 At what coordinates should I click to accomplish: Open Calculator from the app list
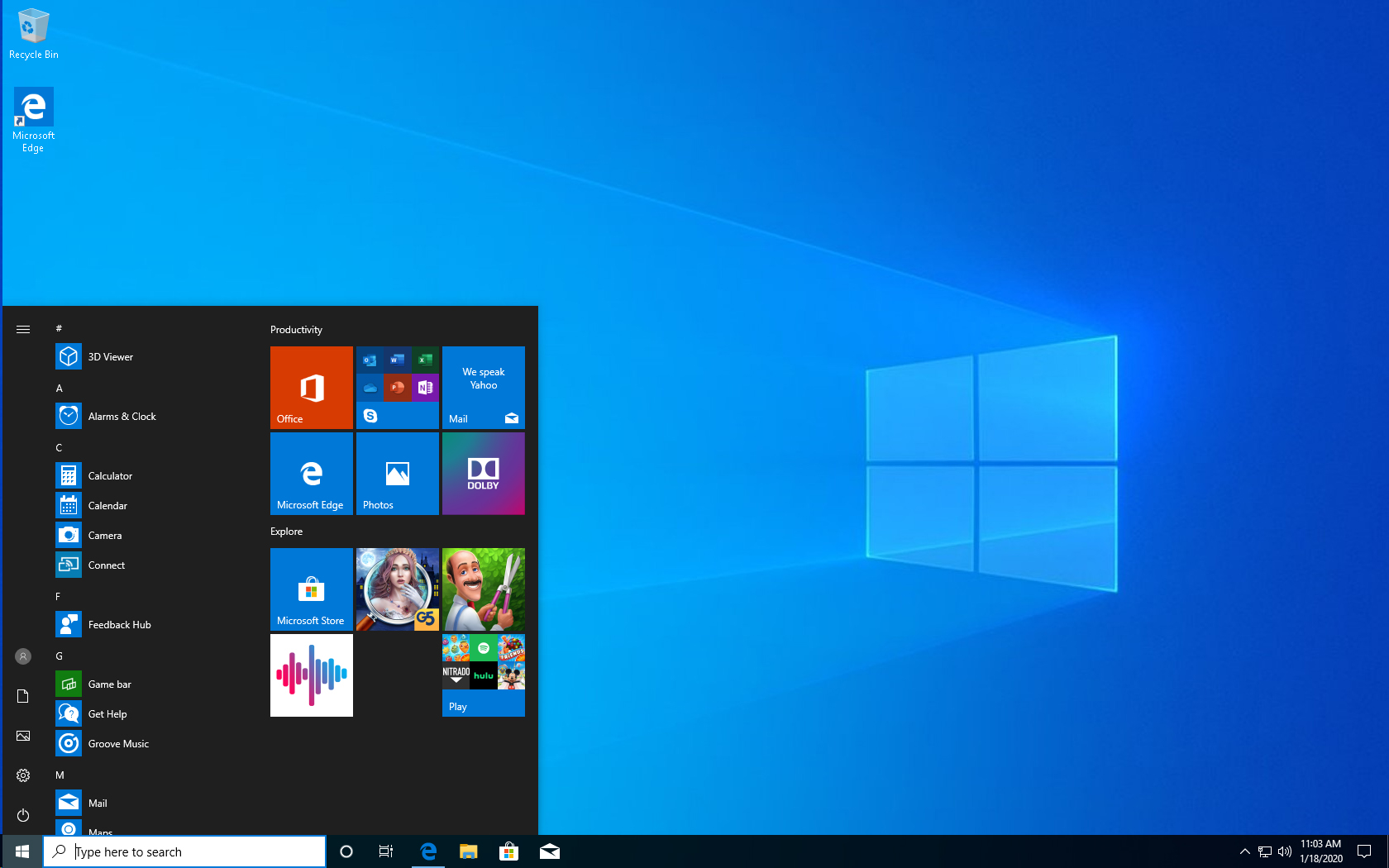click(110, 476)
